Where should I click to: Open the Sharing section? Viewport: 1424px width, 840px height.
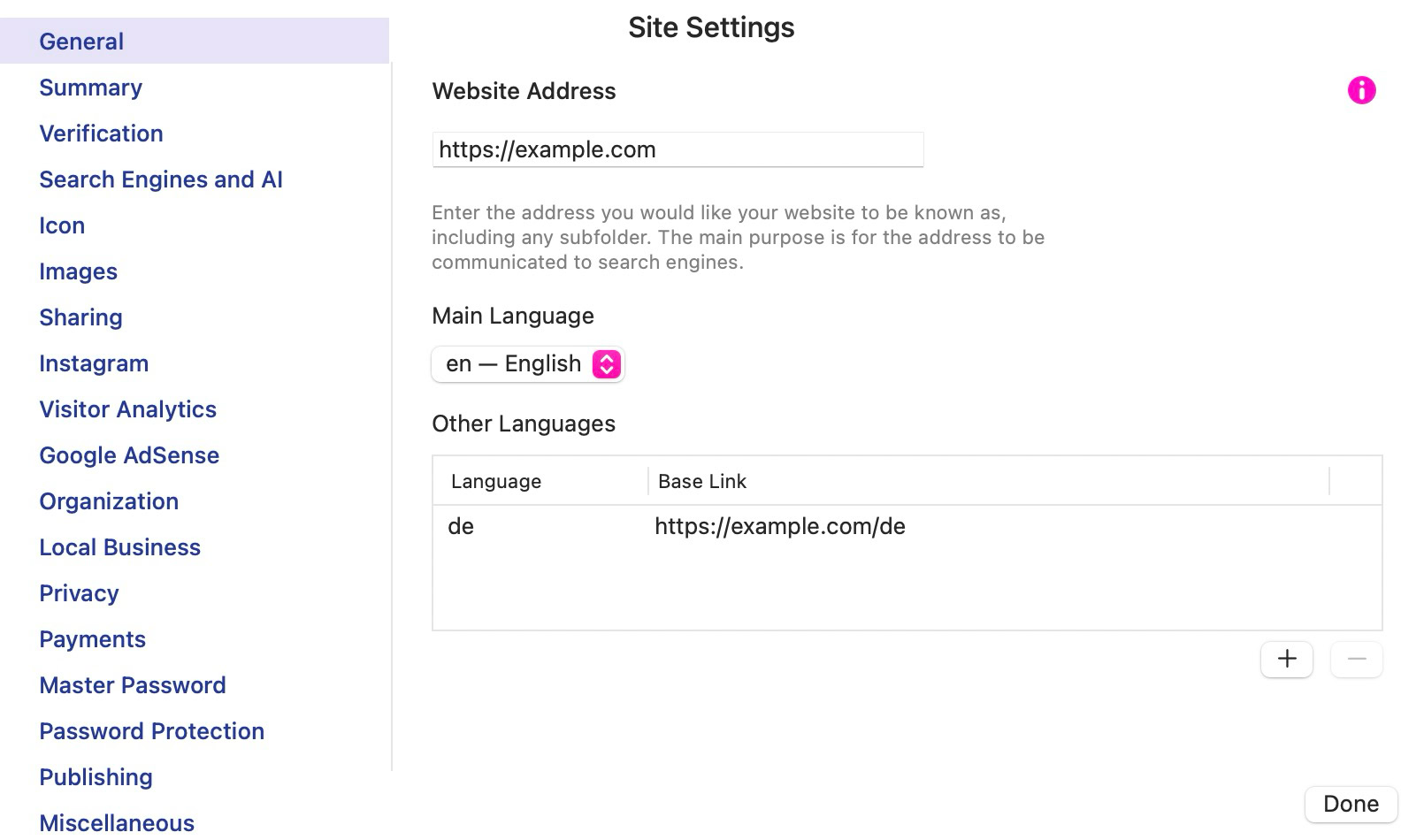click(x=80, y=317)
